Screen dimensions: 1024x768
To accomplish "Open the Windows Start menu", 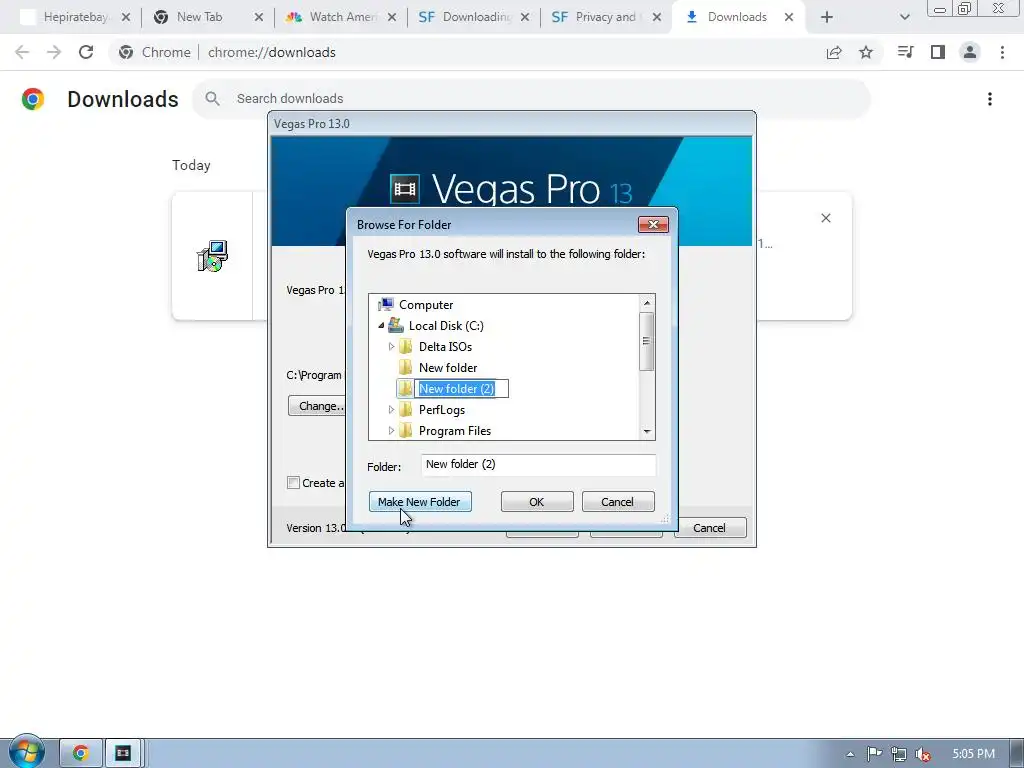I will coord(26,752).
